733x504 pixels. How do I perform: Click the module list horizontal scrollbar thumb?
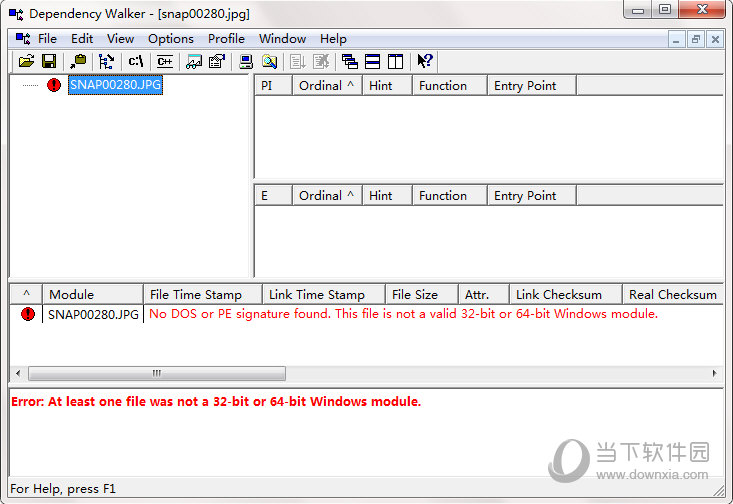(157, 373)
